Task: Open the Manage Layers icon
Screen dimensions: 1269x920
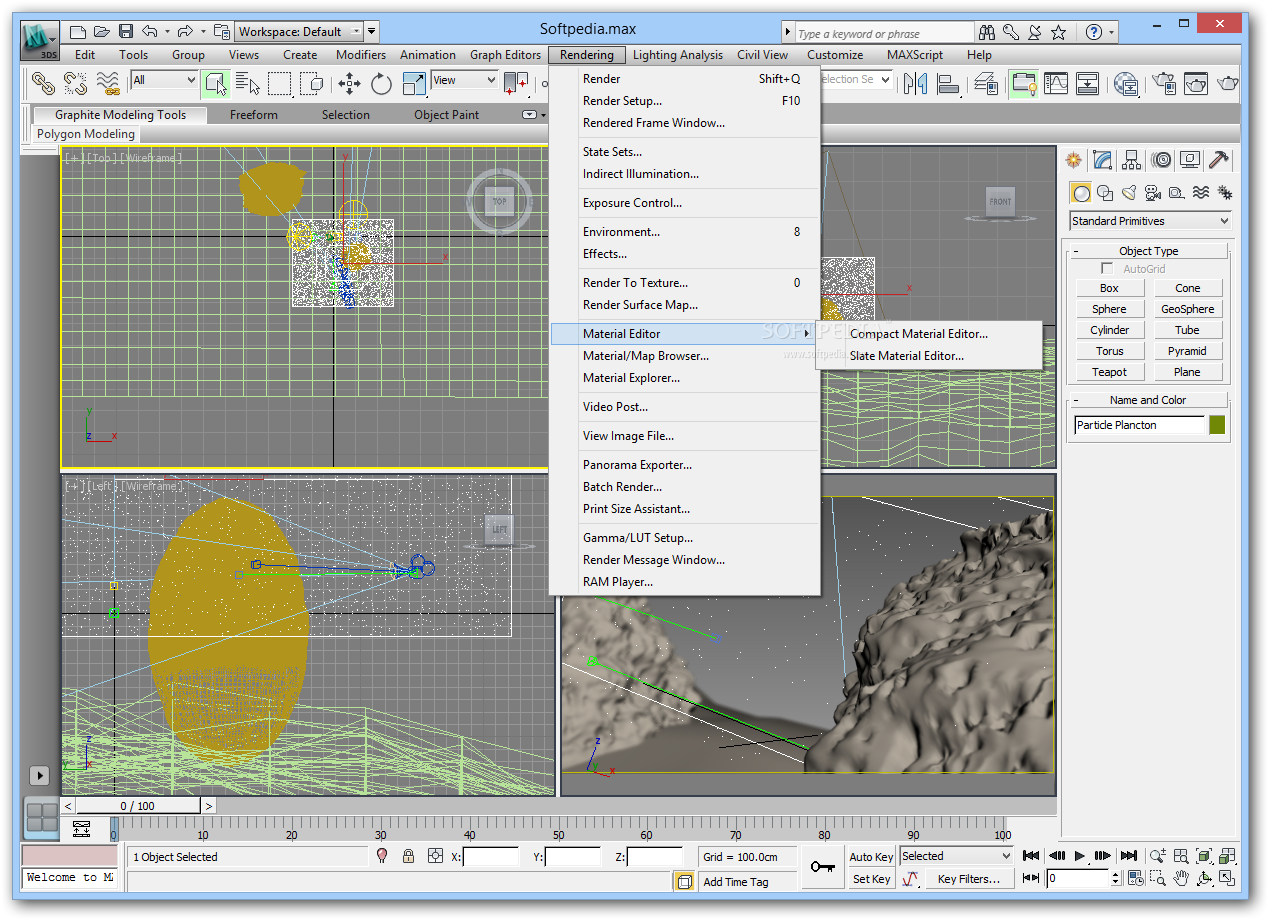Action: [987, 82]
